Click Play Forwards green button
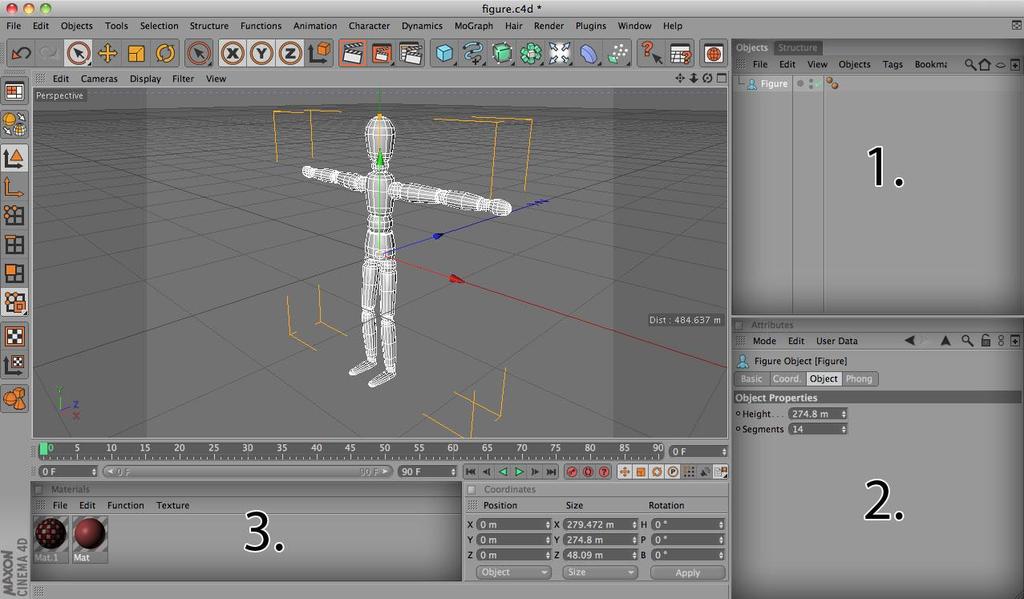 pyautogui.click(x=519, y=472)
